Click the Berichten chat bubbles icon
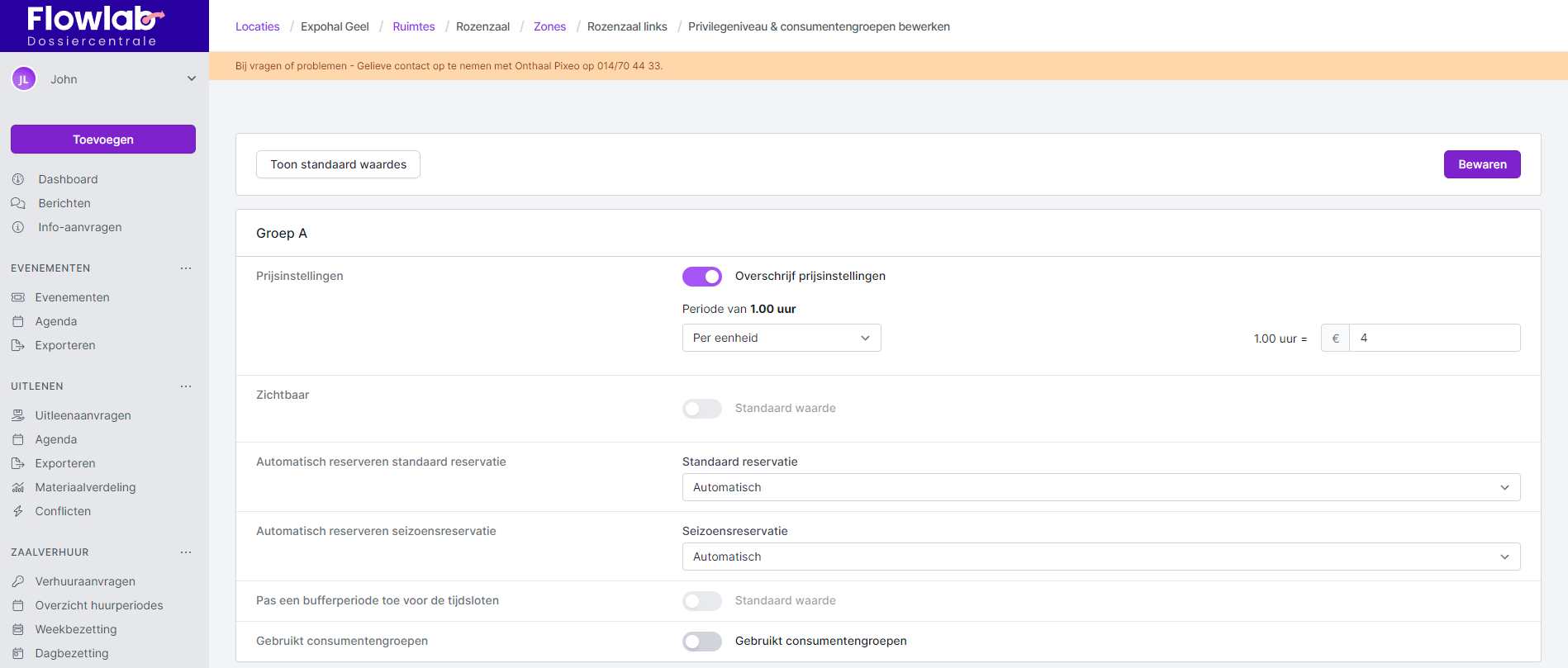 tap(18, 203)
